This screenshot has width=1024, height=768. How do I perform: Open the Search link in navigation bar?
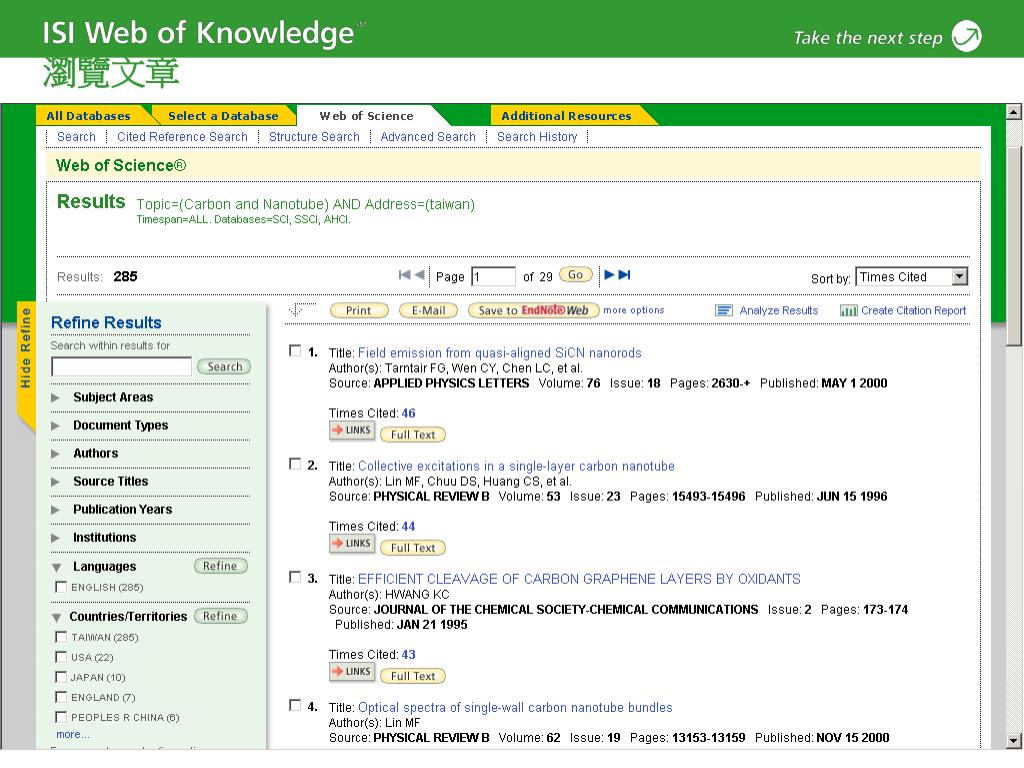pyautogui.click(x=76, y=136)
